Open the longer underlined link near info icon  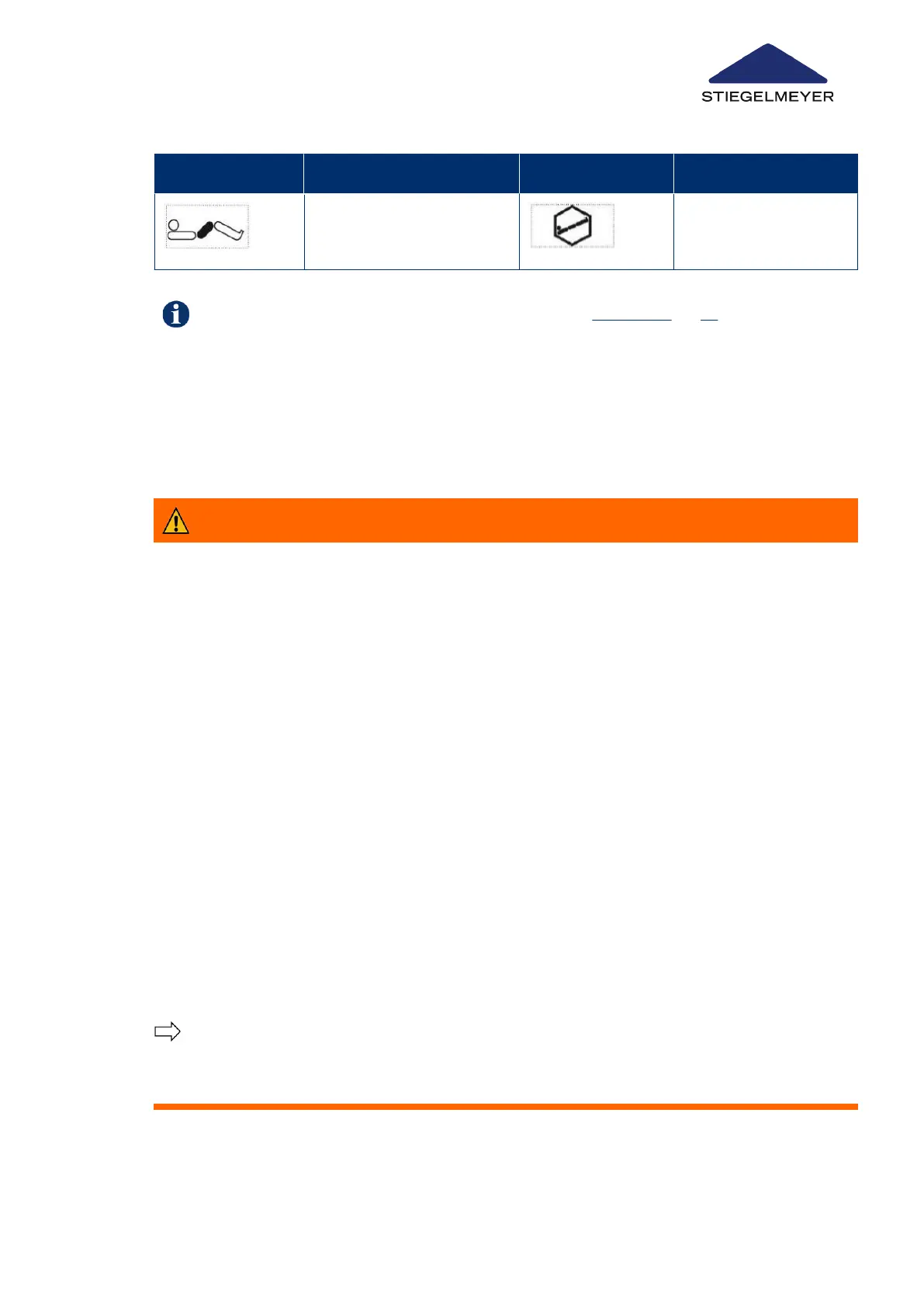coord(632,319)
